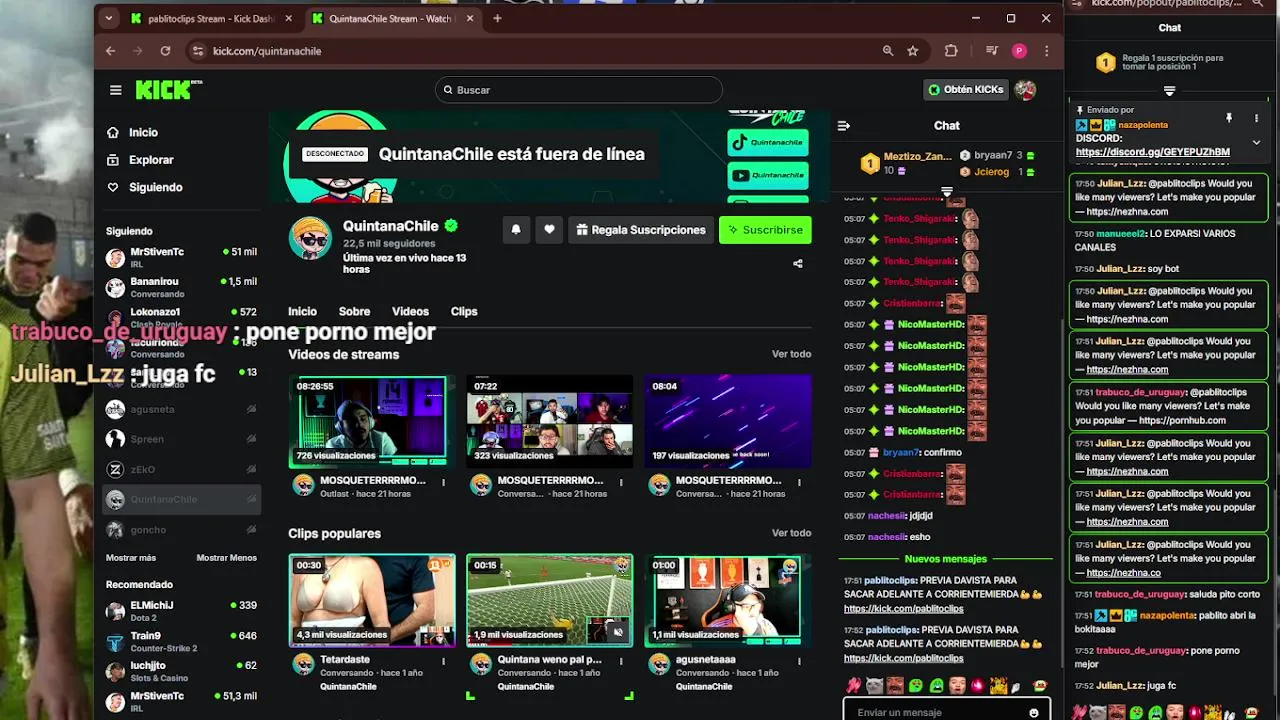This screenshot has width=1280, height=720.
Task: Open options for the 323 visualizaciones video
Action: [x=621, y=482]
